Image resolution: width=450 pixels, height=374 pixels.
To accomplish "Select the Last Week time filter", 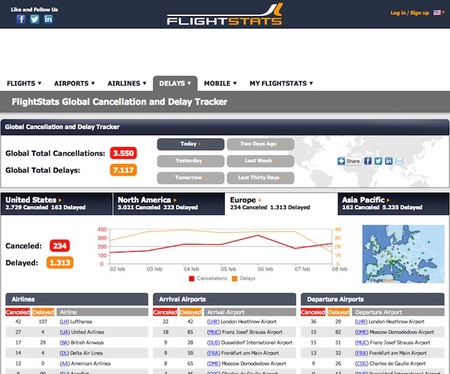I will click(x=261, y=161).
